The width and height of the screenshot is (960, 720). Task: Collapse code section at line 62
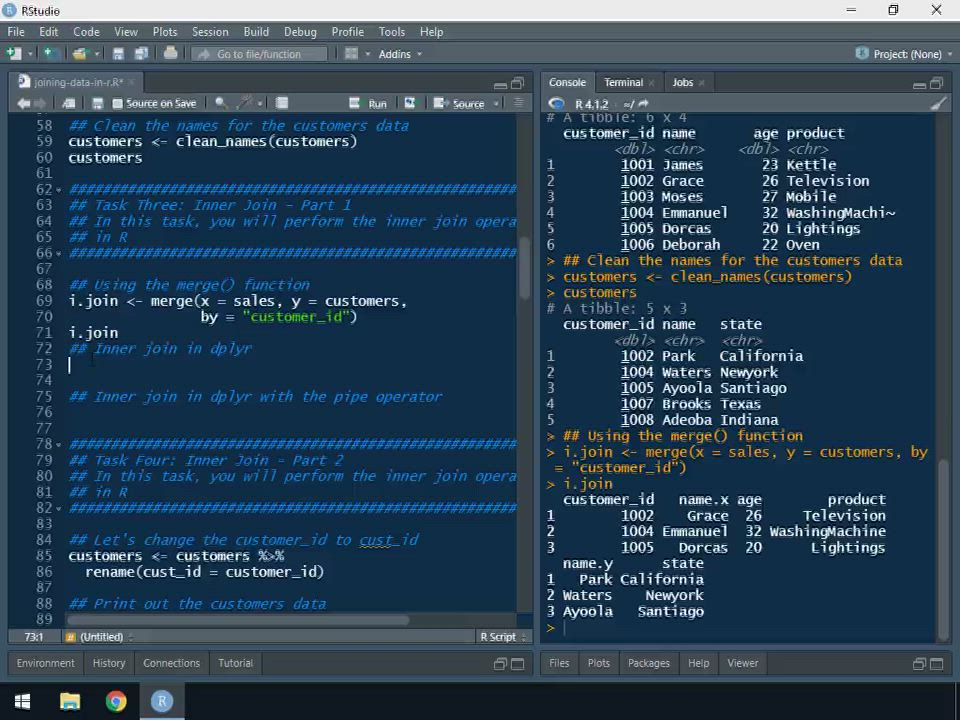coord(59,190)
